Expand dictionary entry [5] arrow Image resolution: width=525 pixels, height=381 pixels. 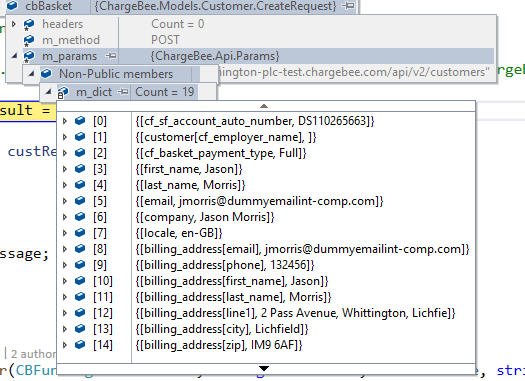pyautogui.click(x=65, y=201)
